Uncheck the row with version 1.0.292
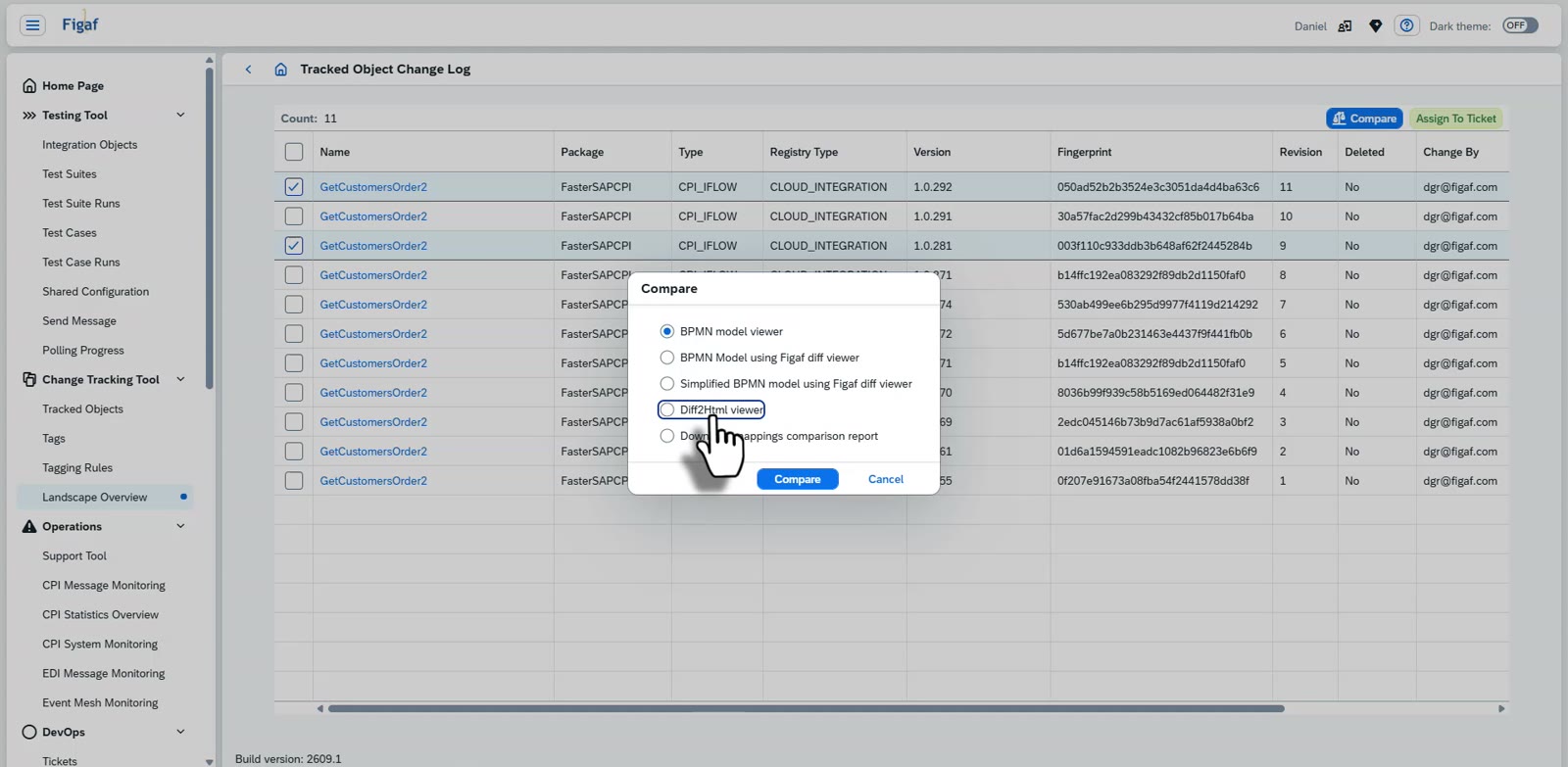 tap(294, 187)
